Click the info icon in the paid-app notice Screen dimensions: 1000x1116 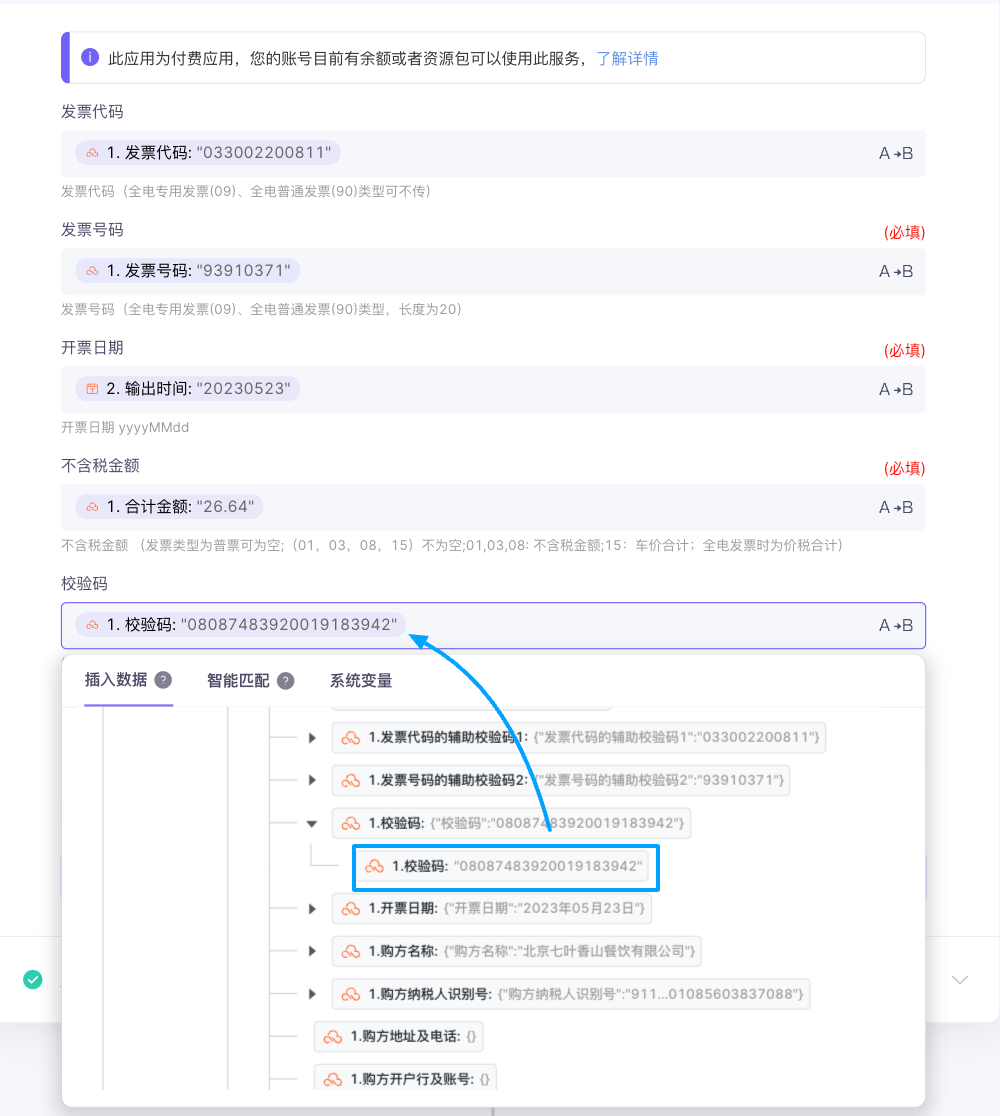click(90, 57)
